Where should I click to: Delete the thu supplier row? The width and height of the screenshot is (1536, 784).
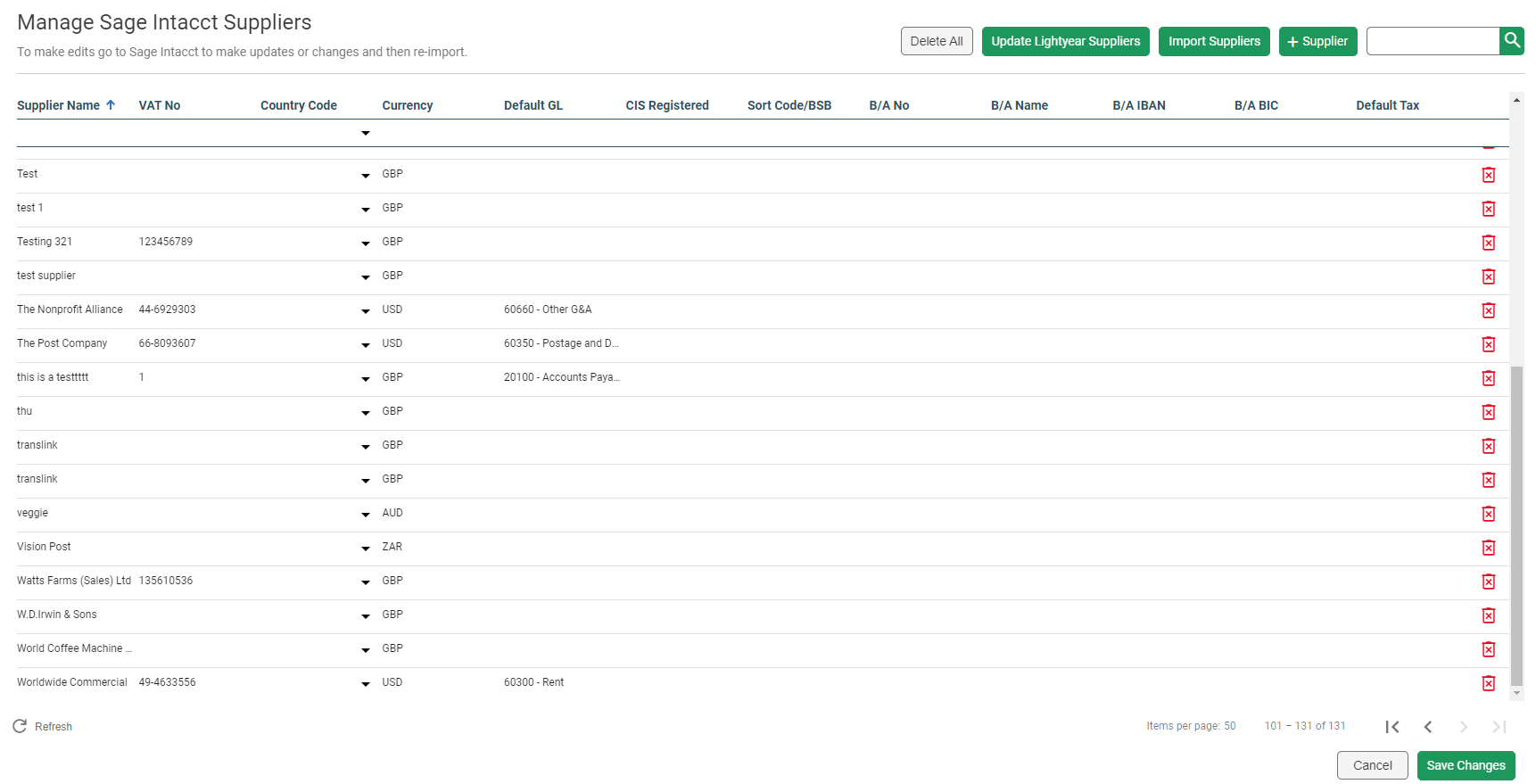pyautogui.click(x=1488, y=412)
